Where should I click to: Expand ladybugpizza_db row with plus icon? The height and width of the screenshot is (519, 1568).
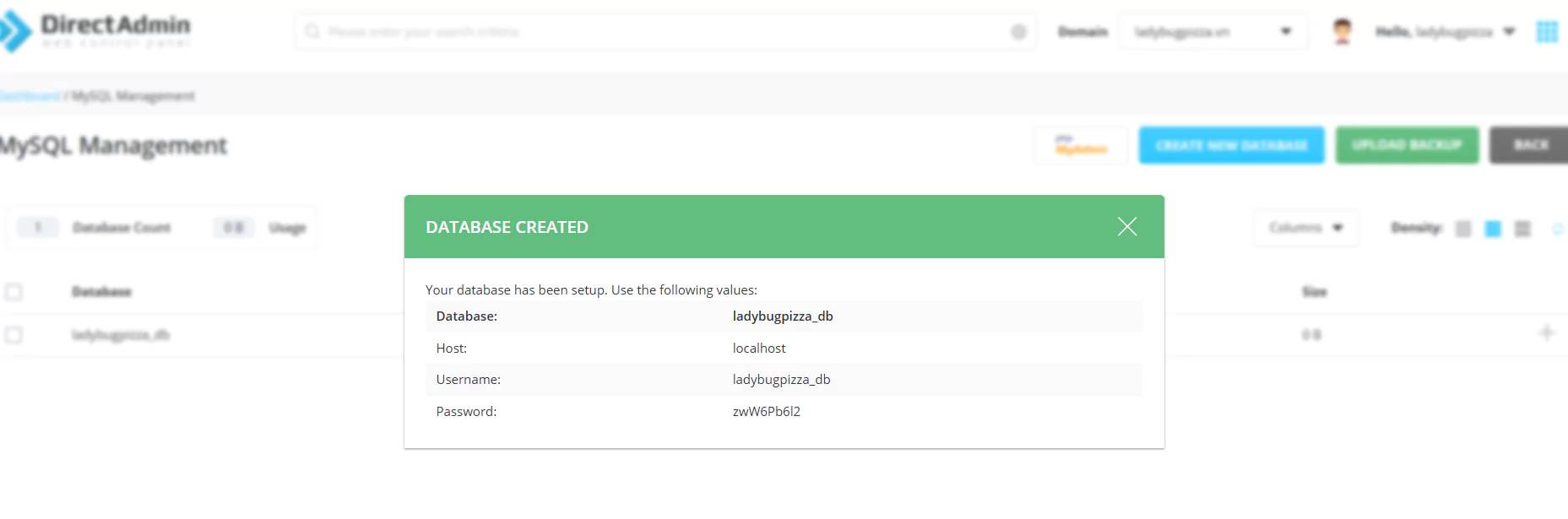[1547, 333]
